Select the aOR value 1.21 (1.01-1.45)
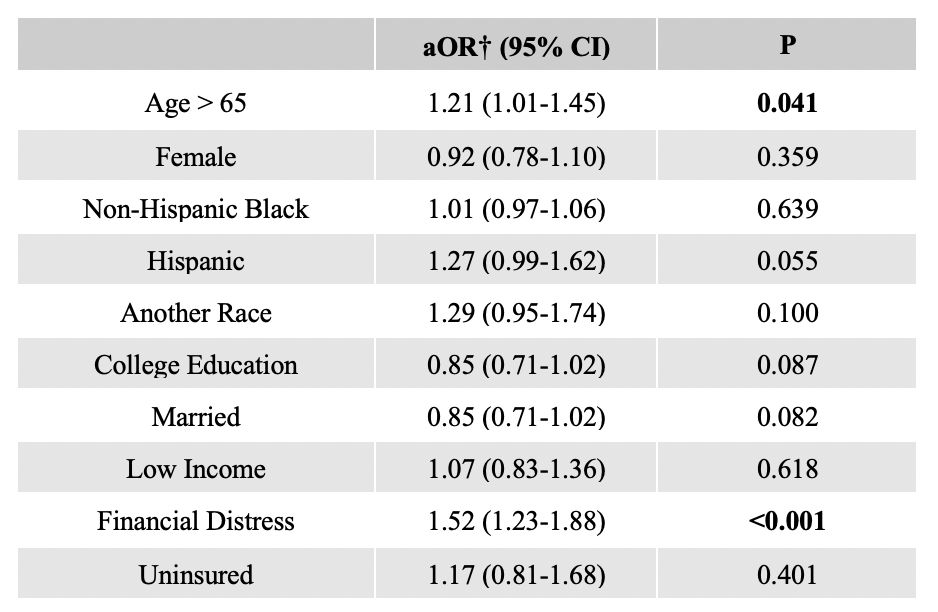This screenshot has height=612, width=938. pyautogui.click(x=516, y=104)
